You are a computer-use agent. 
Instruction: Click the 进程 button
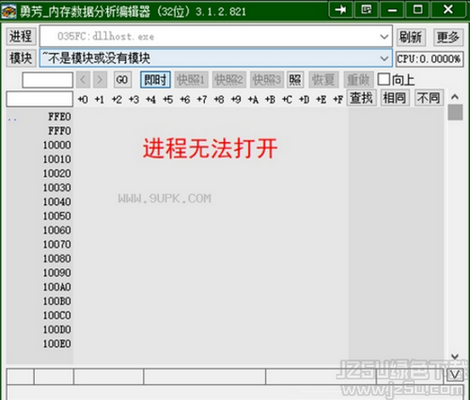pos(21,36)
